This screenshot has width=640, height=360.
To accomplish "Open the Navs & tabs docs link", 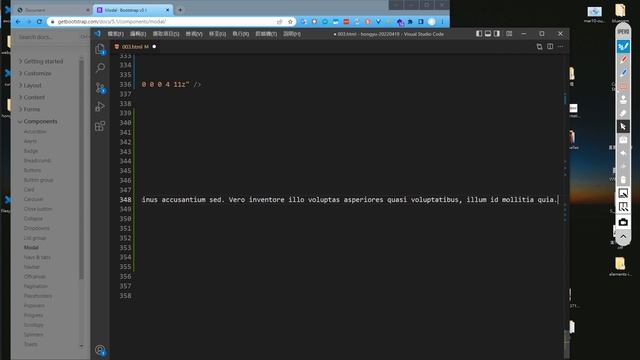I will (x=37, y=257).
